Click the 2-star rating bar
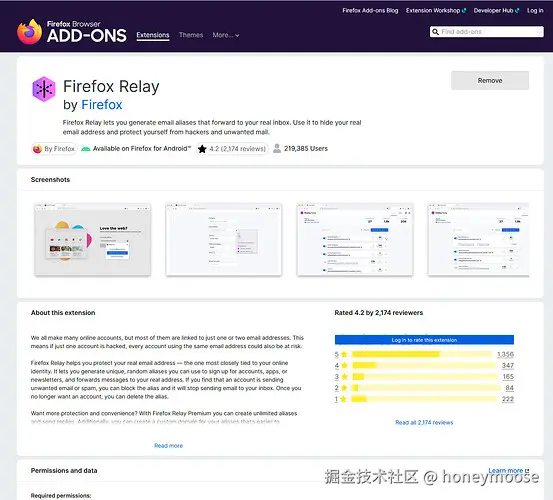 coord(426,388)
